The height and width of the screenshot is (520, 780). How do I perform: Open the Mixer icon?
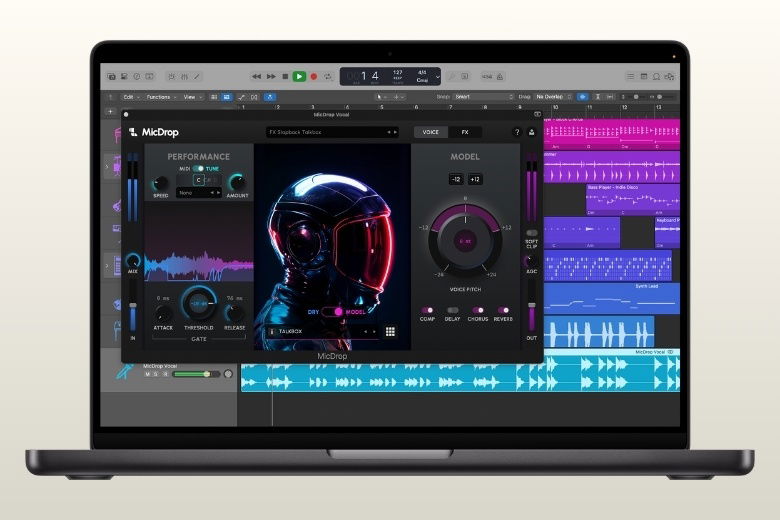tap(185, 77)
